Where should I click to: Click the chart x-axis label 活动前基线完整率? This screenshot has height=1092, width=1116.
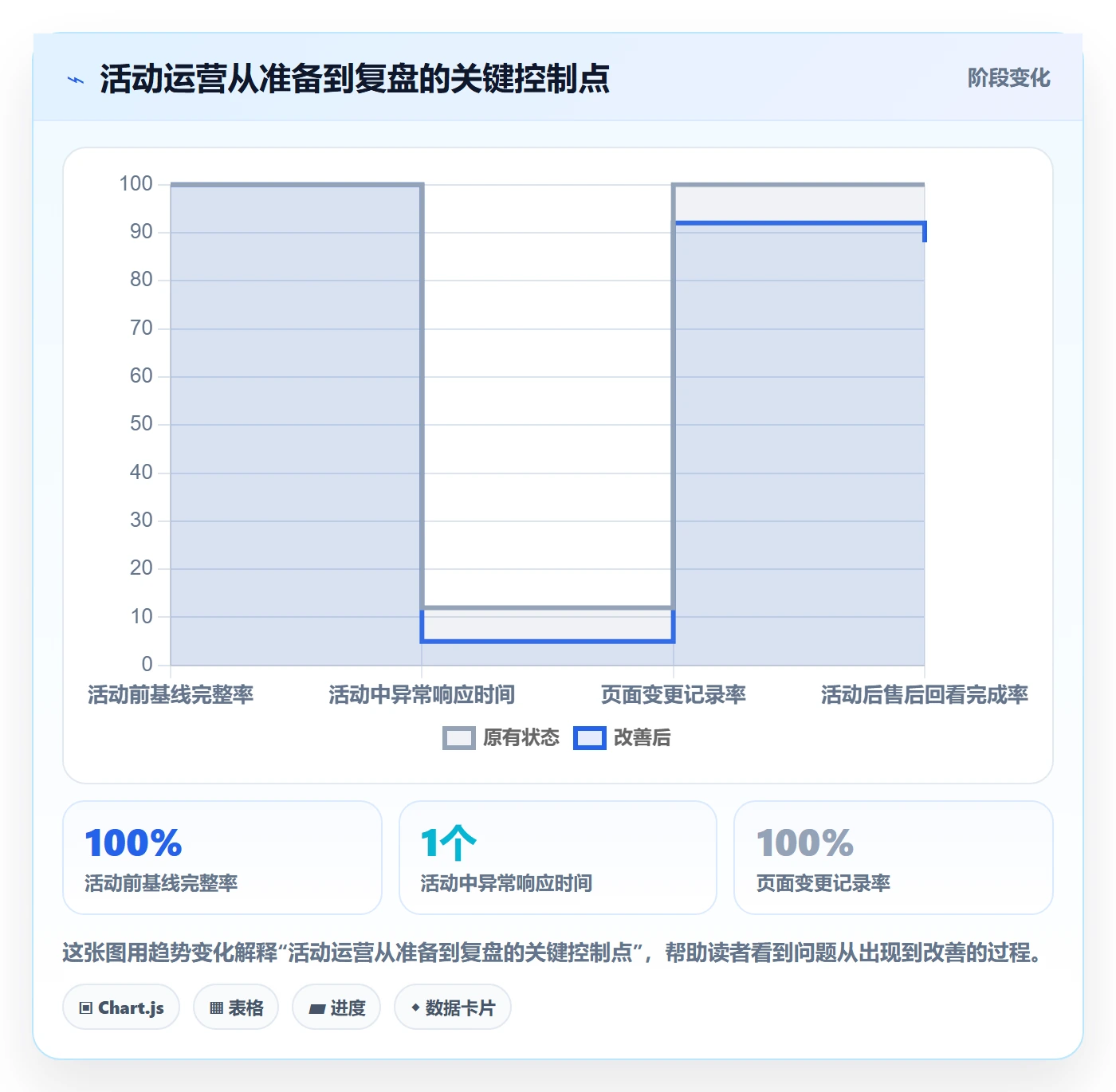pyautogui.click(x=171, y=695)
